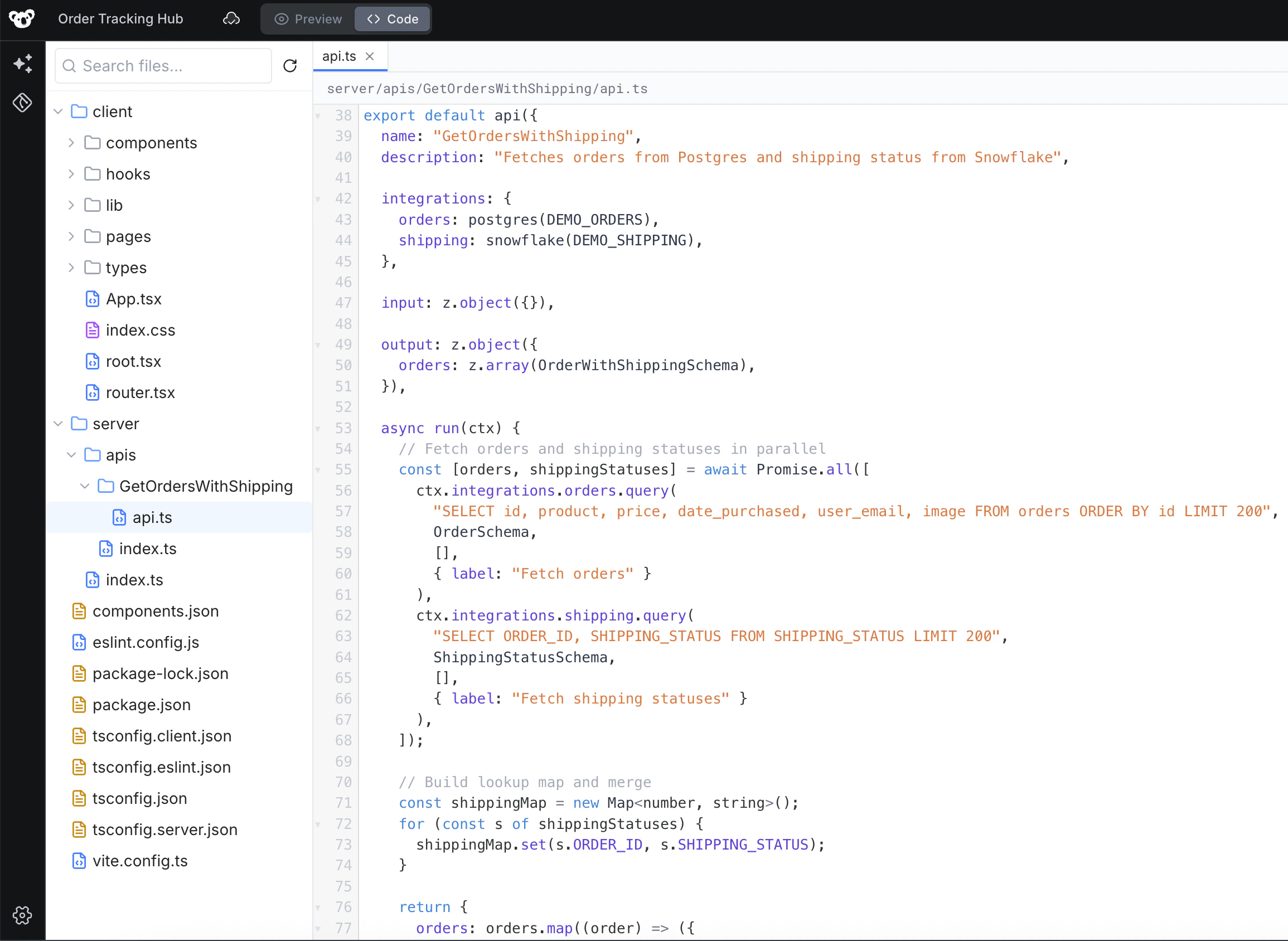Open the AI assistant sparkles panel
Viewport: 1288px width, 941px height.
[x=23, y=63]
